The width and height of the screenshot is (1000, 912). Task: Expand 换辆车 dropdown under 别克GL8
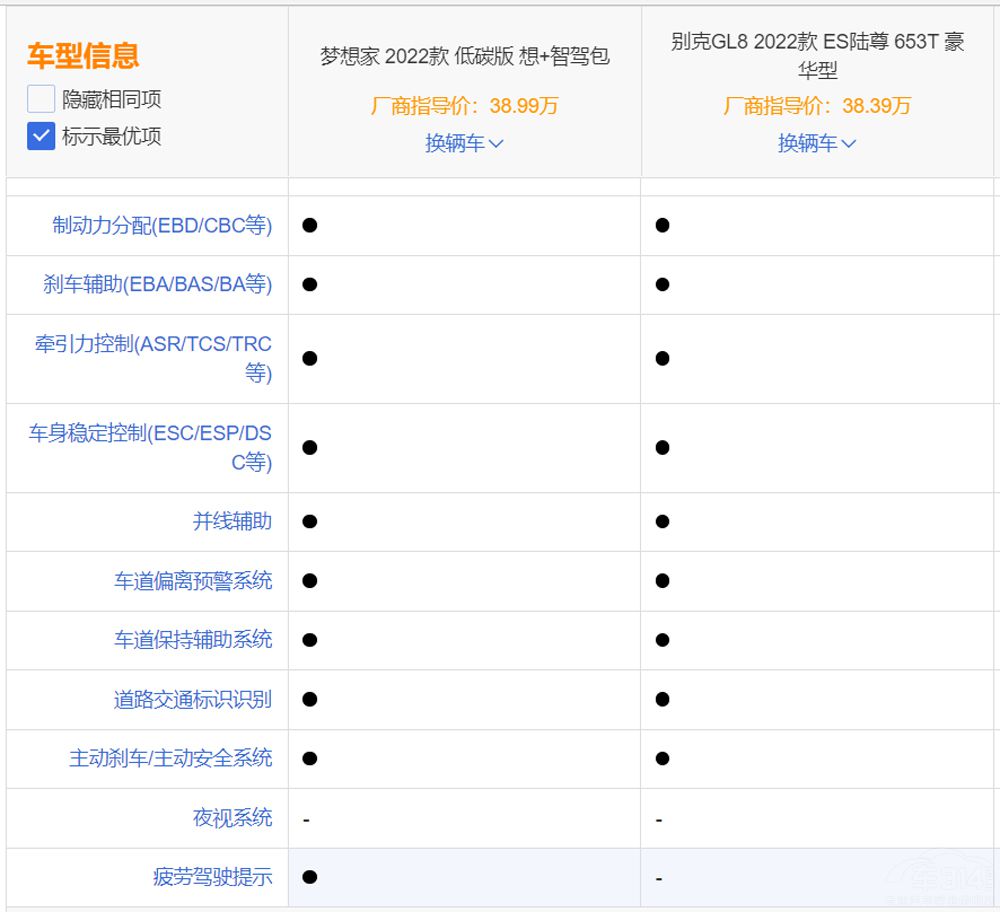816,143
